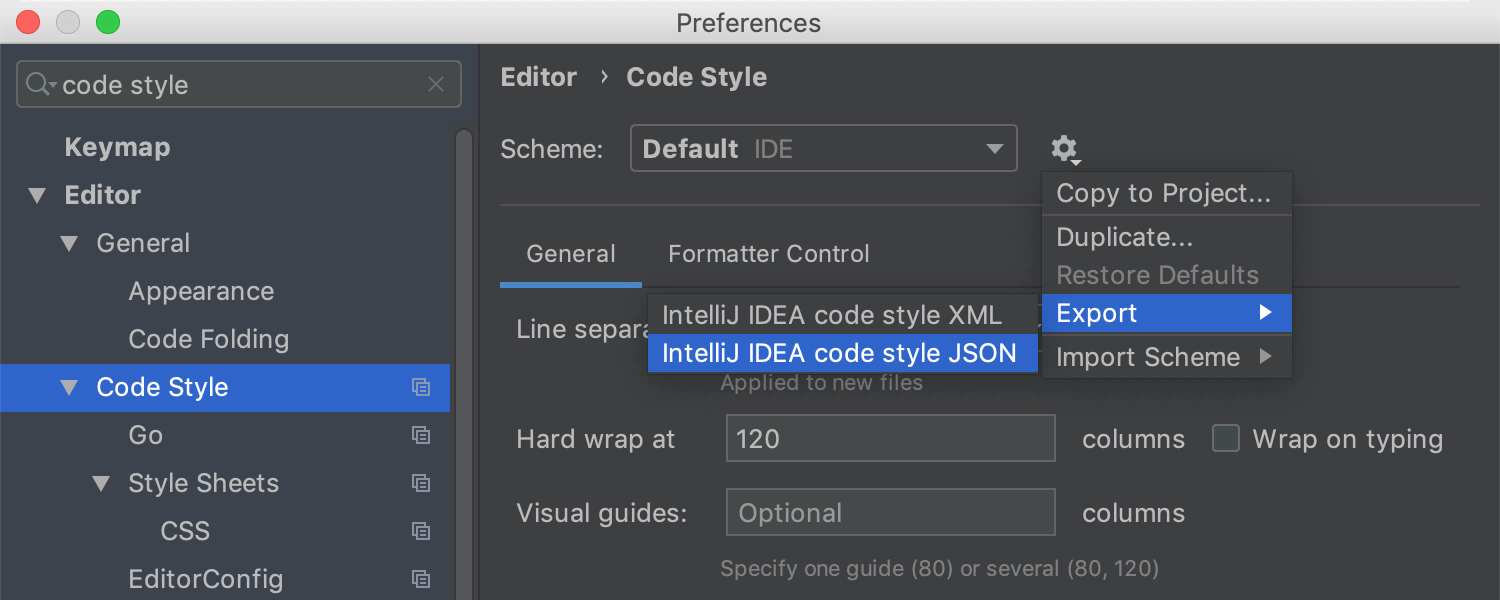Select IntelliJ IDEA code style XML
This screenshot has height=600, width=1500.
click(x=831, y=315)
